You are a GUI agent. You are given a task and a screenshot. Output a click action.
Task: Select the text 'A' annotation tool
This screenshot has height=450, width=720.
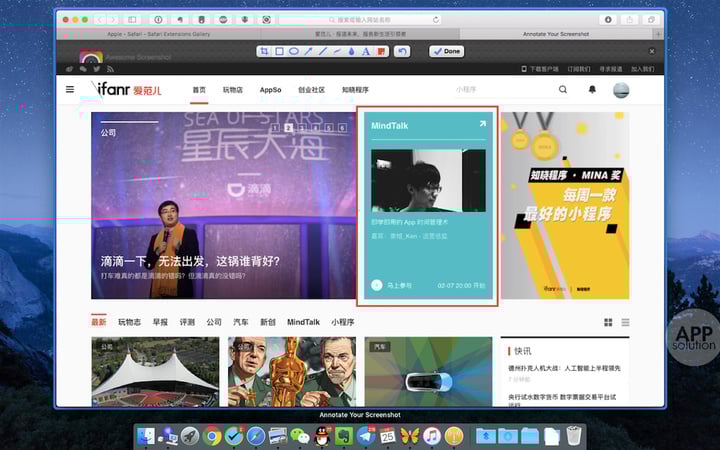(x=366, y=51)
